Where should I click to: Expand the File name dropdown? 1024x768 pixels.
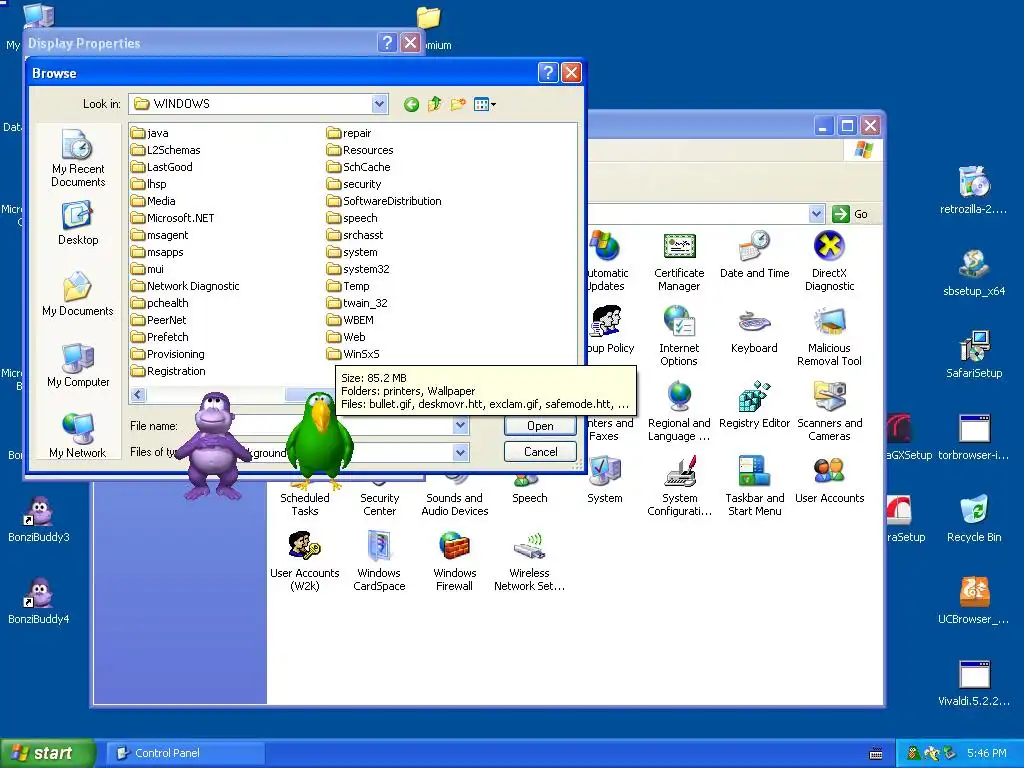click(x=460, y=426)
